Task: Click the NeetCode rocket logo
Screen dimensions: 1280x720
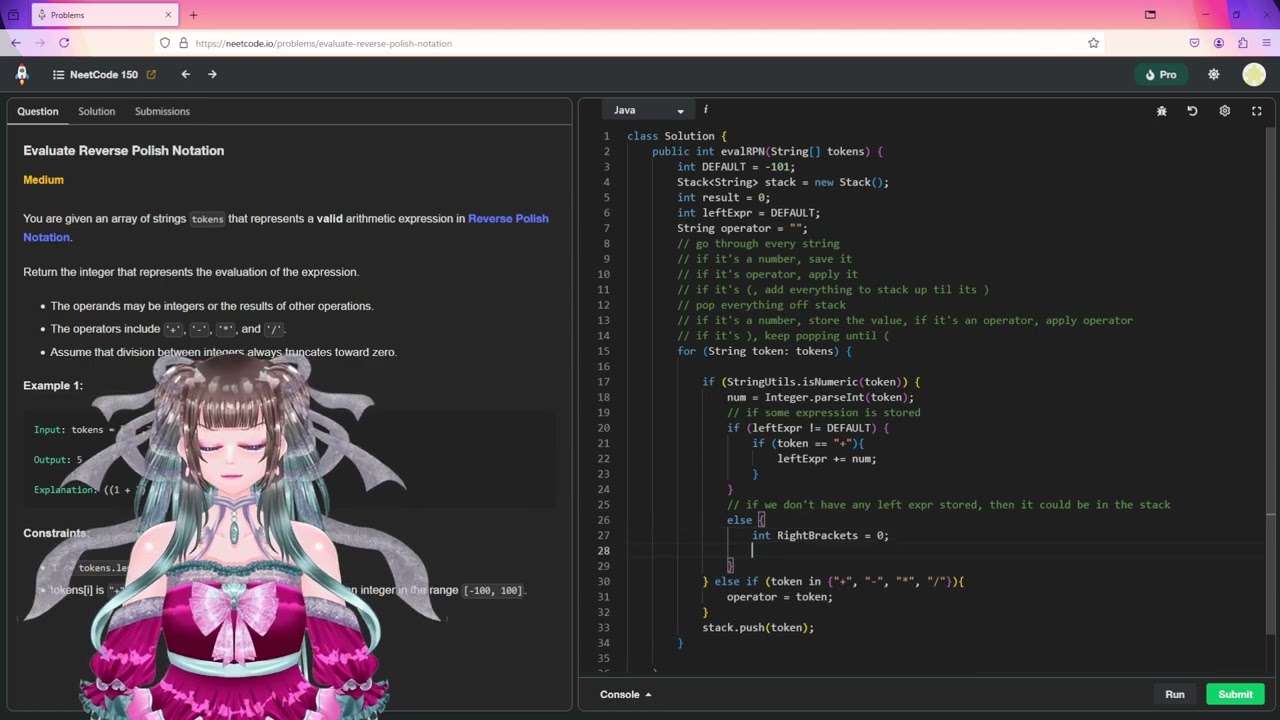Action: click(x=22, y=74)
